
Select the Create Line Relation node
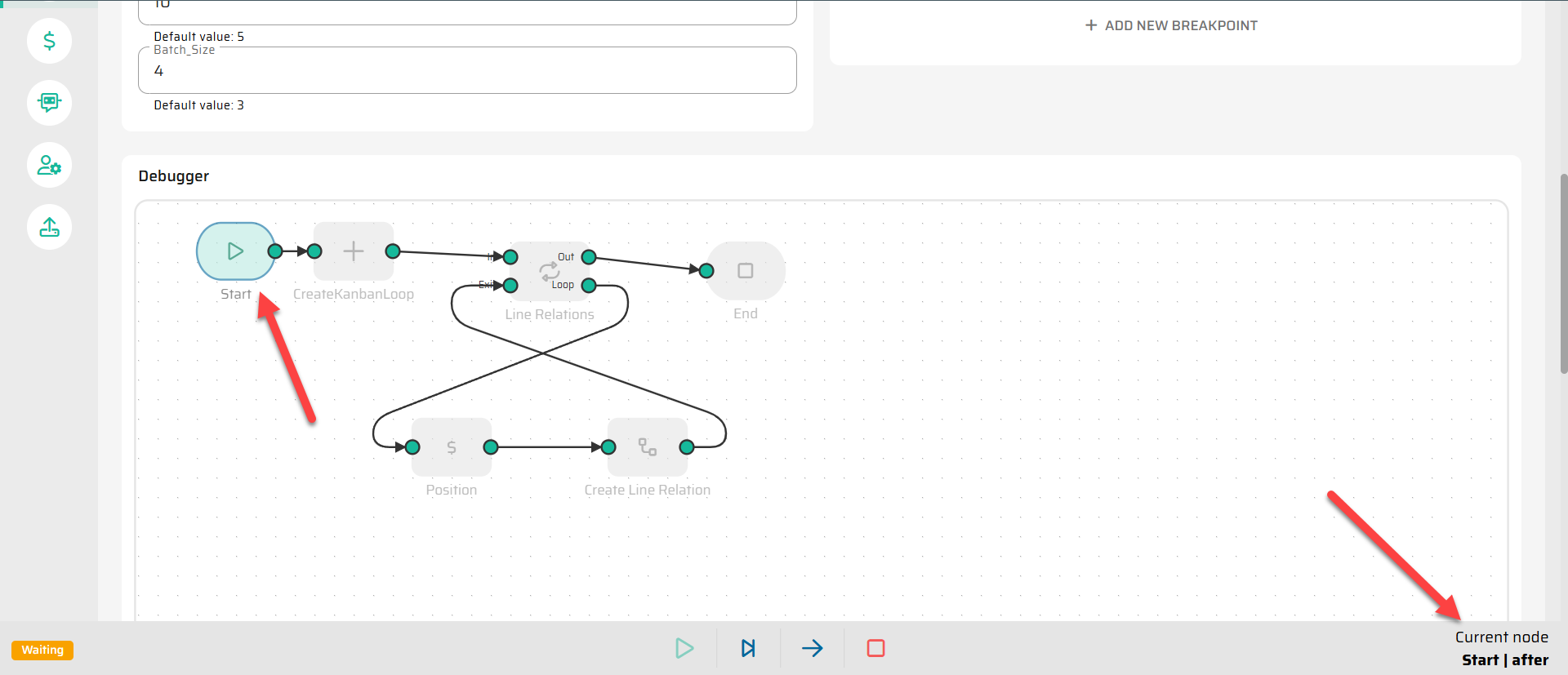click(x=648, y=447)
